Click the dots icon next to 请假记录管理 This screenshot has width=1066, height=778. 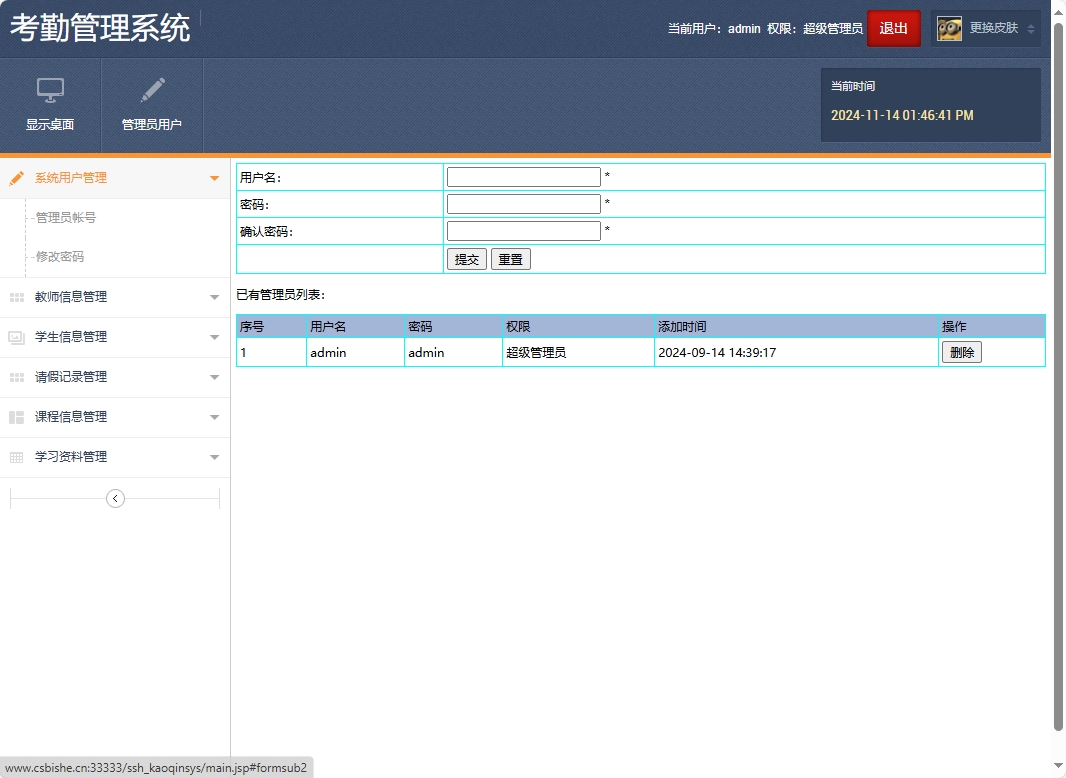click(16, 377)
